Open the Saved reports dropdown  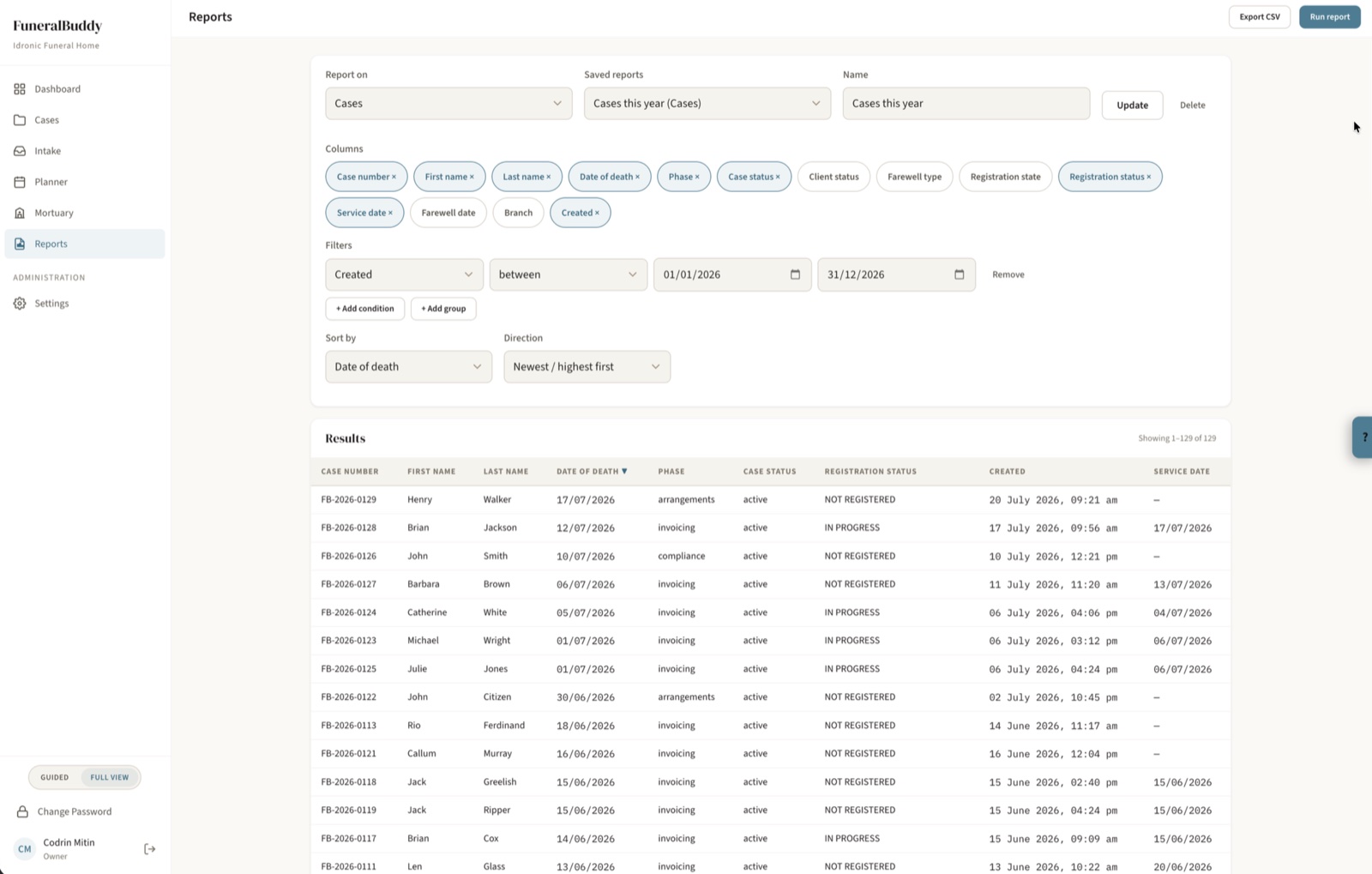pos(707,103)
